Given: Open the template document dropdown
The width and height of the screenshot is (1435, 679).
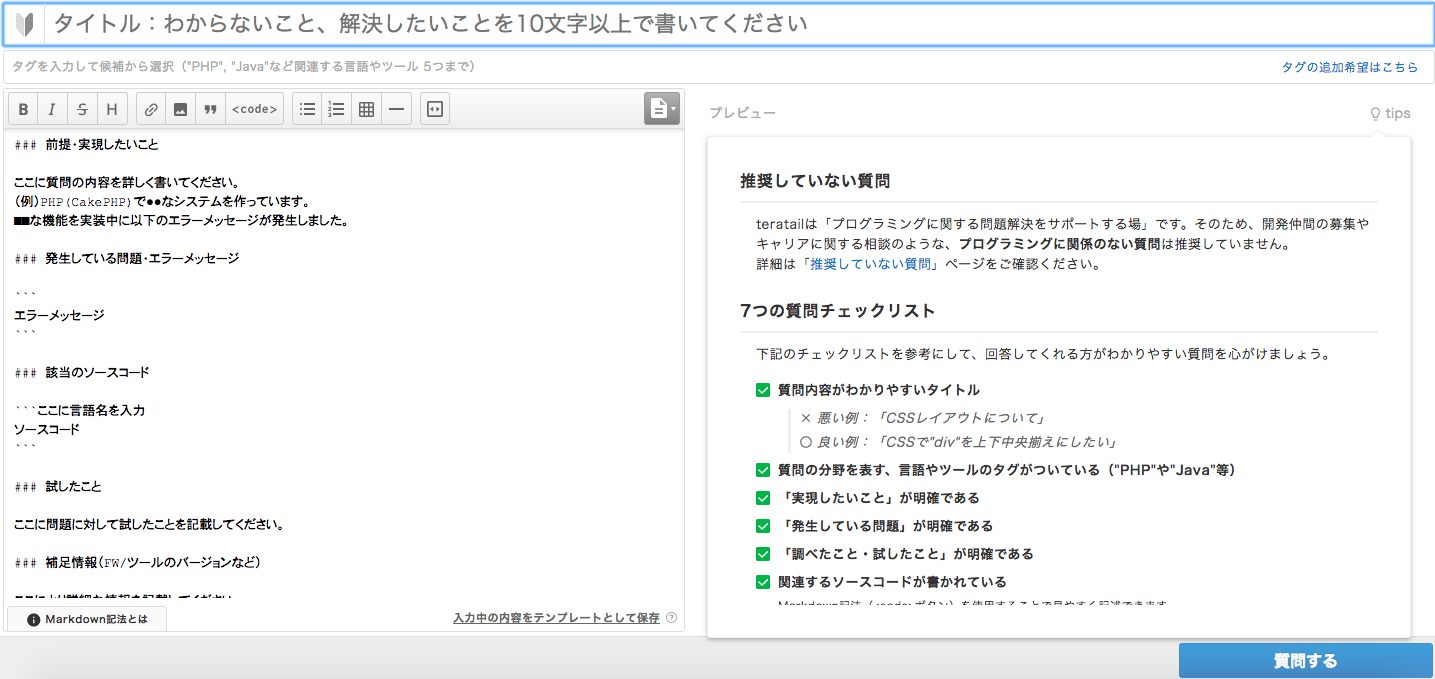Looking at the screenshot, I should coord(662,109).
